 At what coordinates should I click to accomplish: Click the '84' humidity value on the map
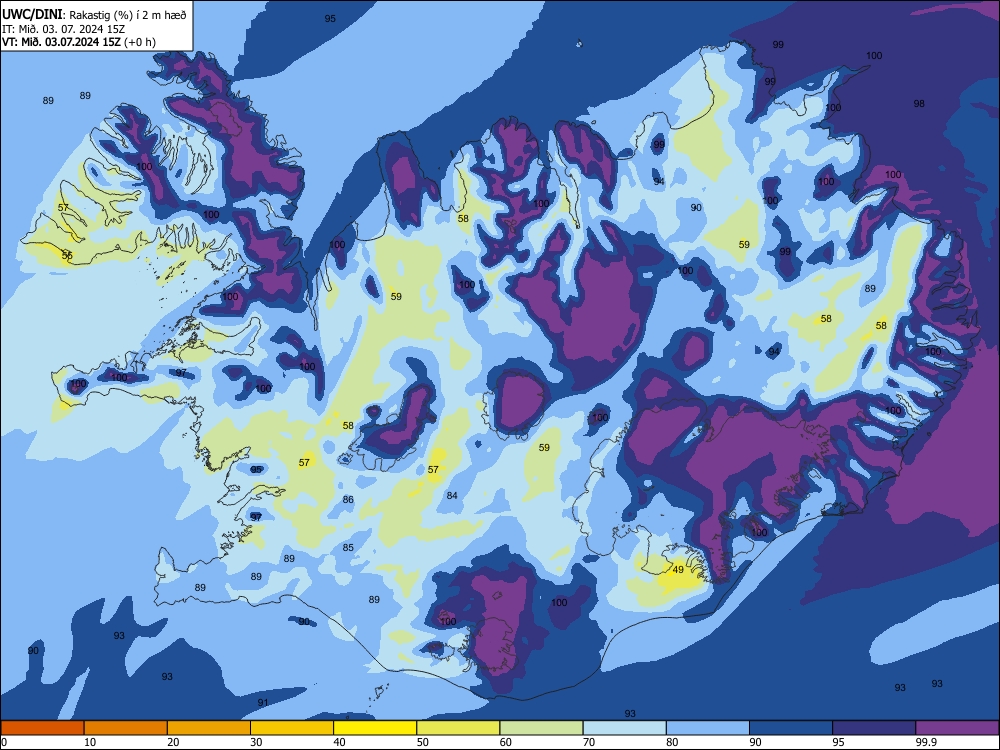[452, 496]
